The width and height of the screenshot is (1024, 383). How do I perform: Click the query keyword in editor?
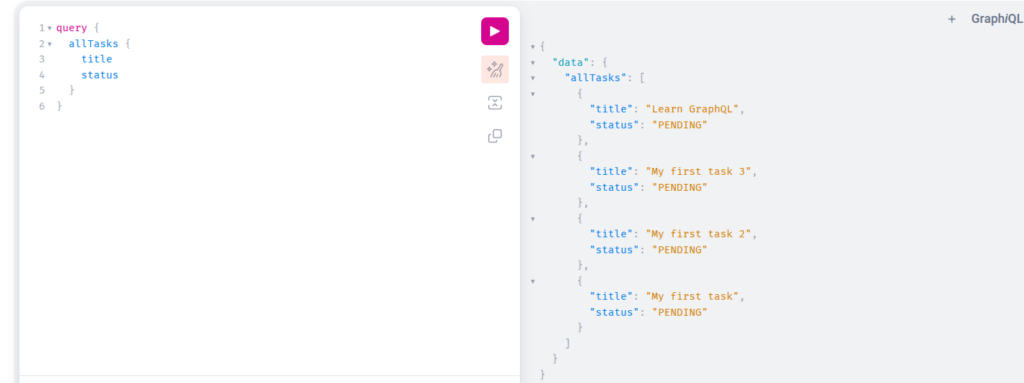[x=71, y=28]
